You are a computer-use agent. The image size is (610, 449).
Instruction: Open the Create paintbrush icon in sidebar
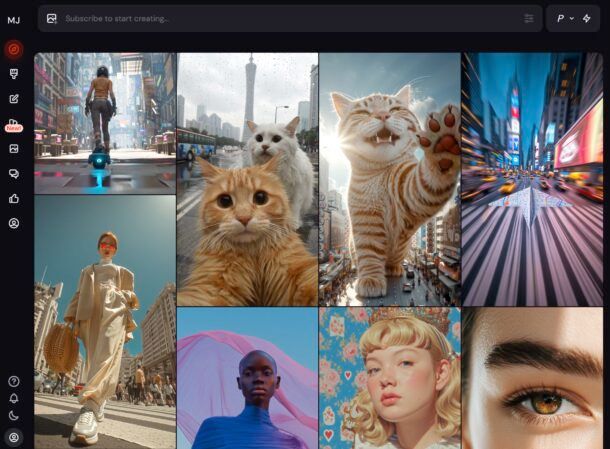point(14,74)
